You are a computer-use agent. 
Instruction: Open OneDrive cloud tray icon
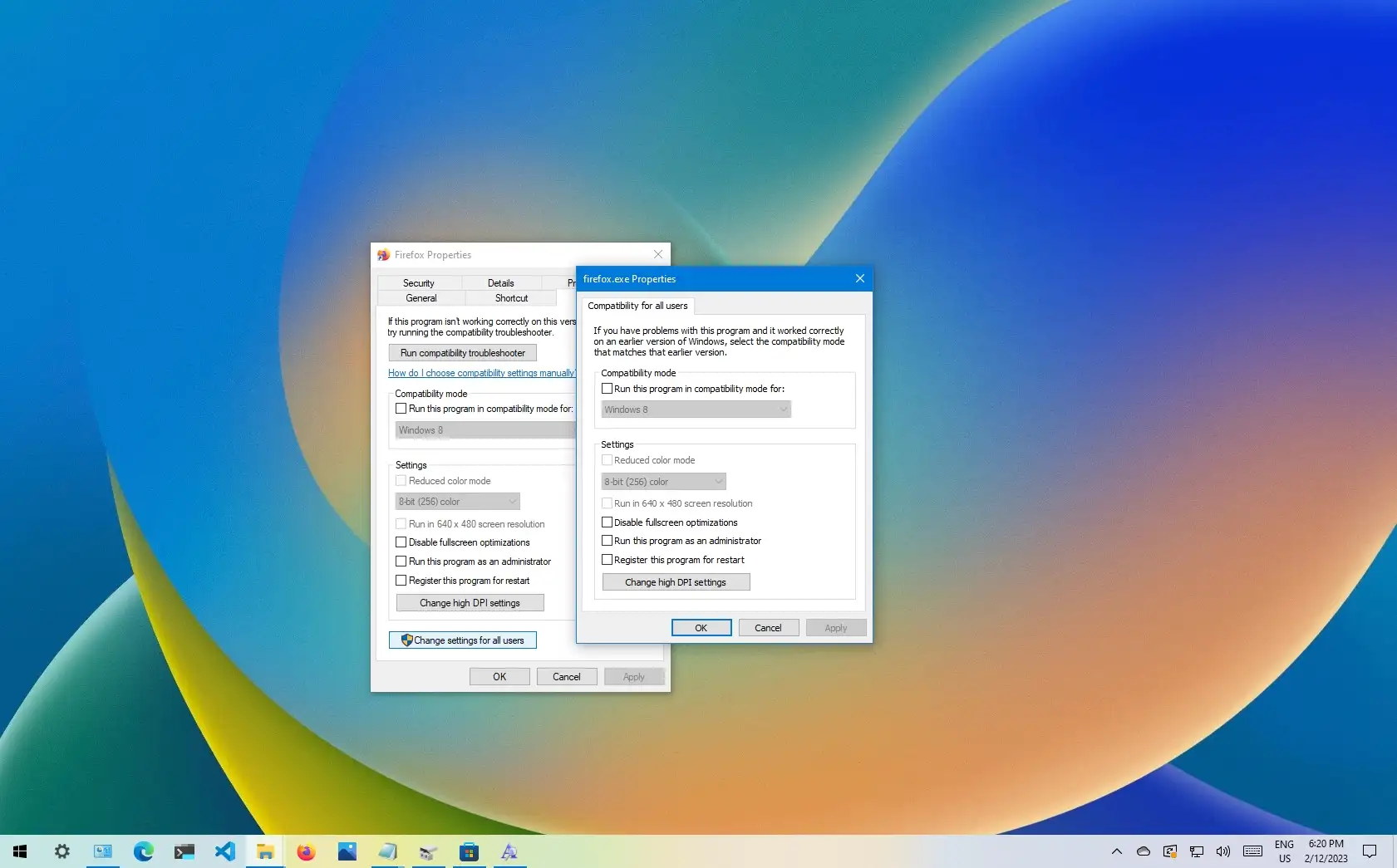click(1144, 851)
